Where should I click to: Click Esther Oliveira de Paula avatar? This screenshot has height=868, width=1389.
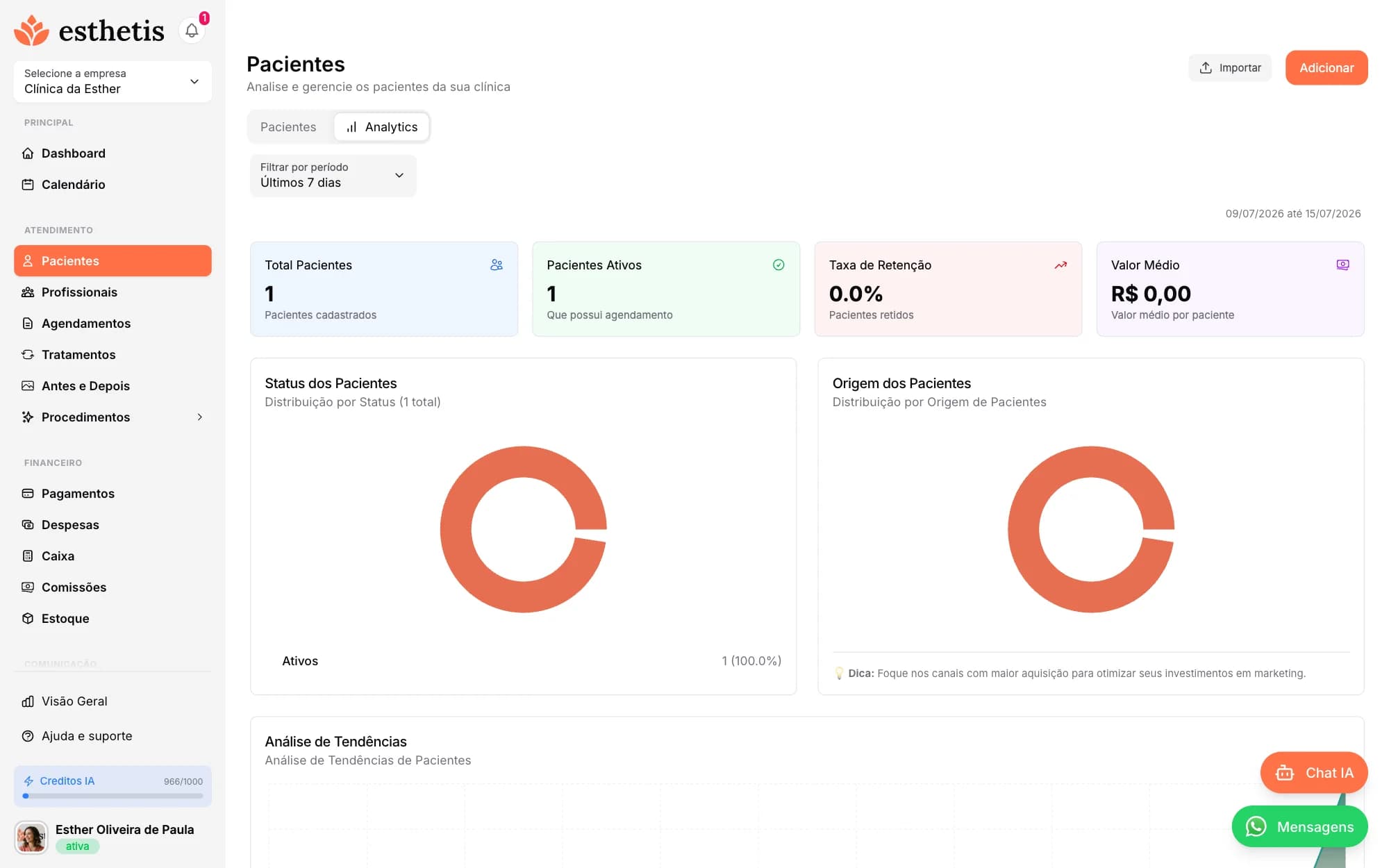pos(31,837)
